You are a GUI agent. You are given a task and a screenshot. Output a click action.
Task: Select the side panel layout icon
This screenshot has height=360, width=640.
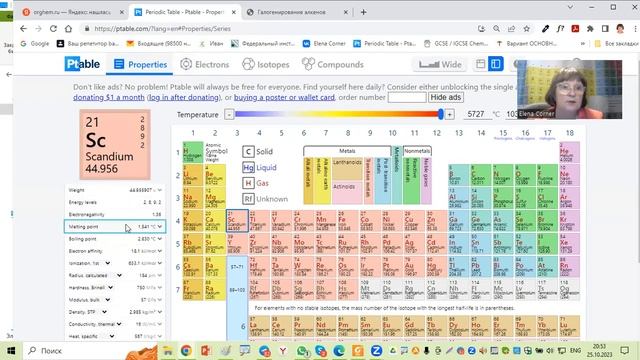click(496, 64)
